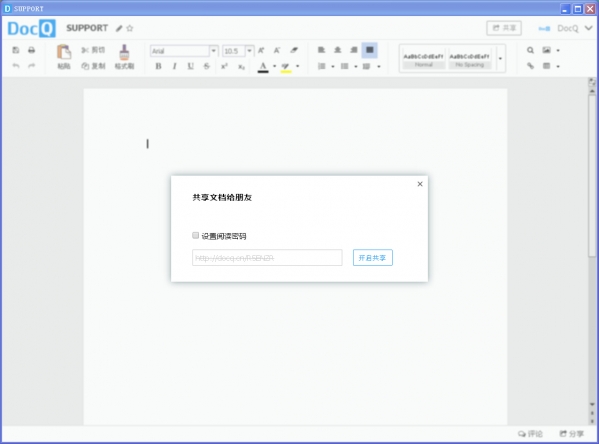Image resolution: width=599 pixels, height=444 pixels.
Task: Click the document vertical scrollbar
Action: [x=592, y=176]
